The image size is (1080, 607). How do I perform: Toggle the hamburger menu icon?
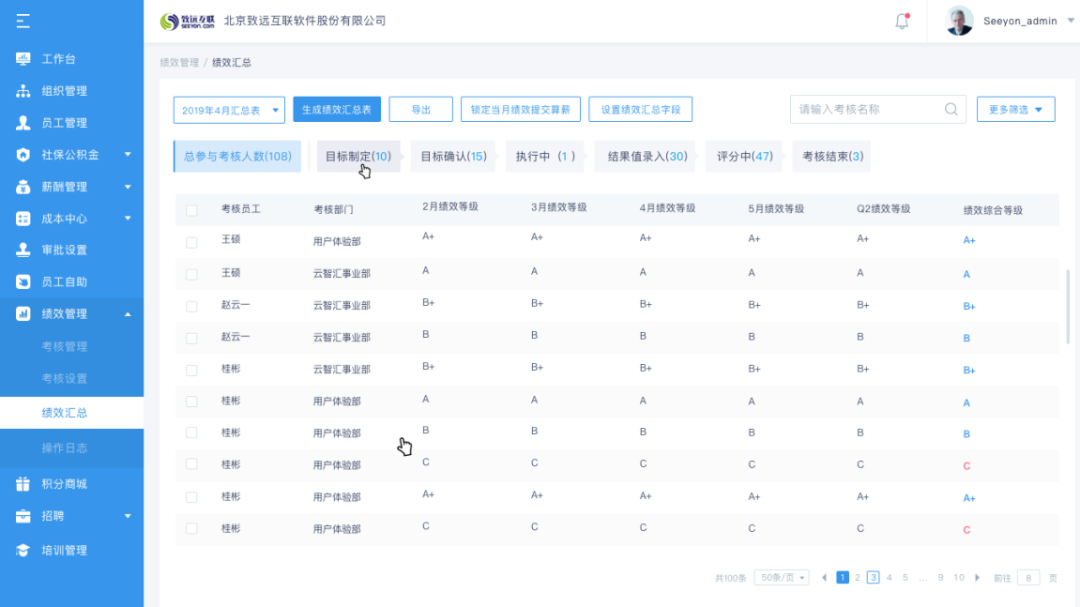(x=23, y=21)
